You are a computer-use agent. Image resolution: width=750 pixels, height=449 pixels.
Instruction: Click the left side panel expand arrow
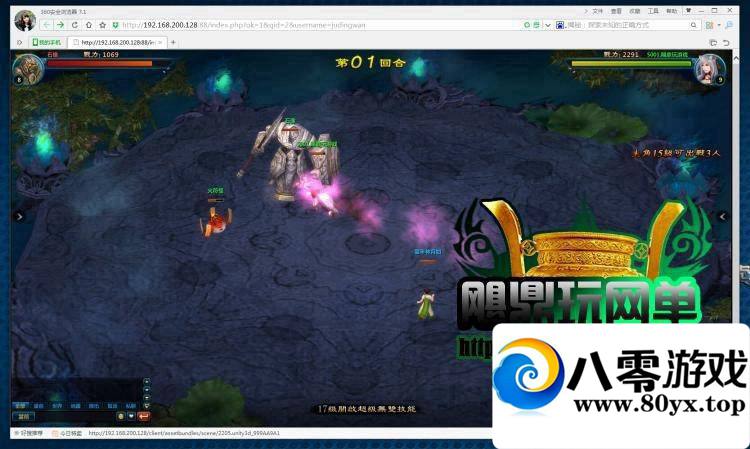[19, 217]
